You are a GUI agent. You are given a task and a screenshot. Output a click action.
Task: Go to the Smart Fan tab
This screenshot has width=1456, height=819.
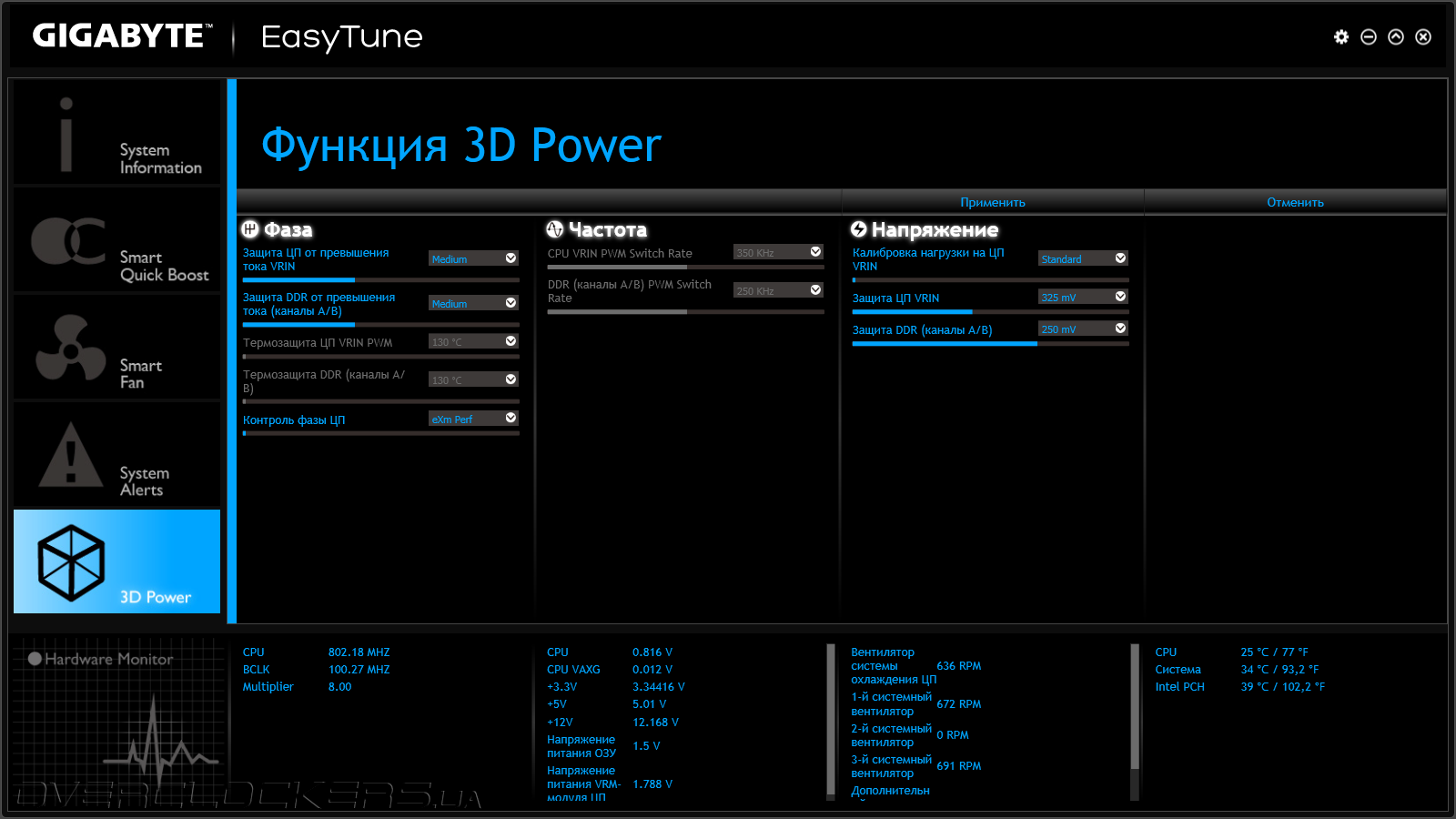[116, 348]
